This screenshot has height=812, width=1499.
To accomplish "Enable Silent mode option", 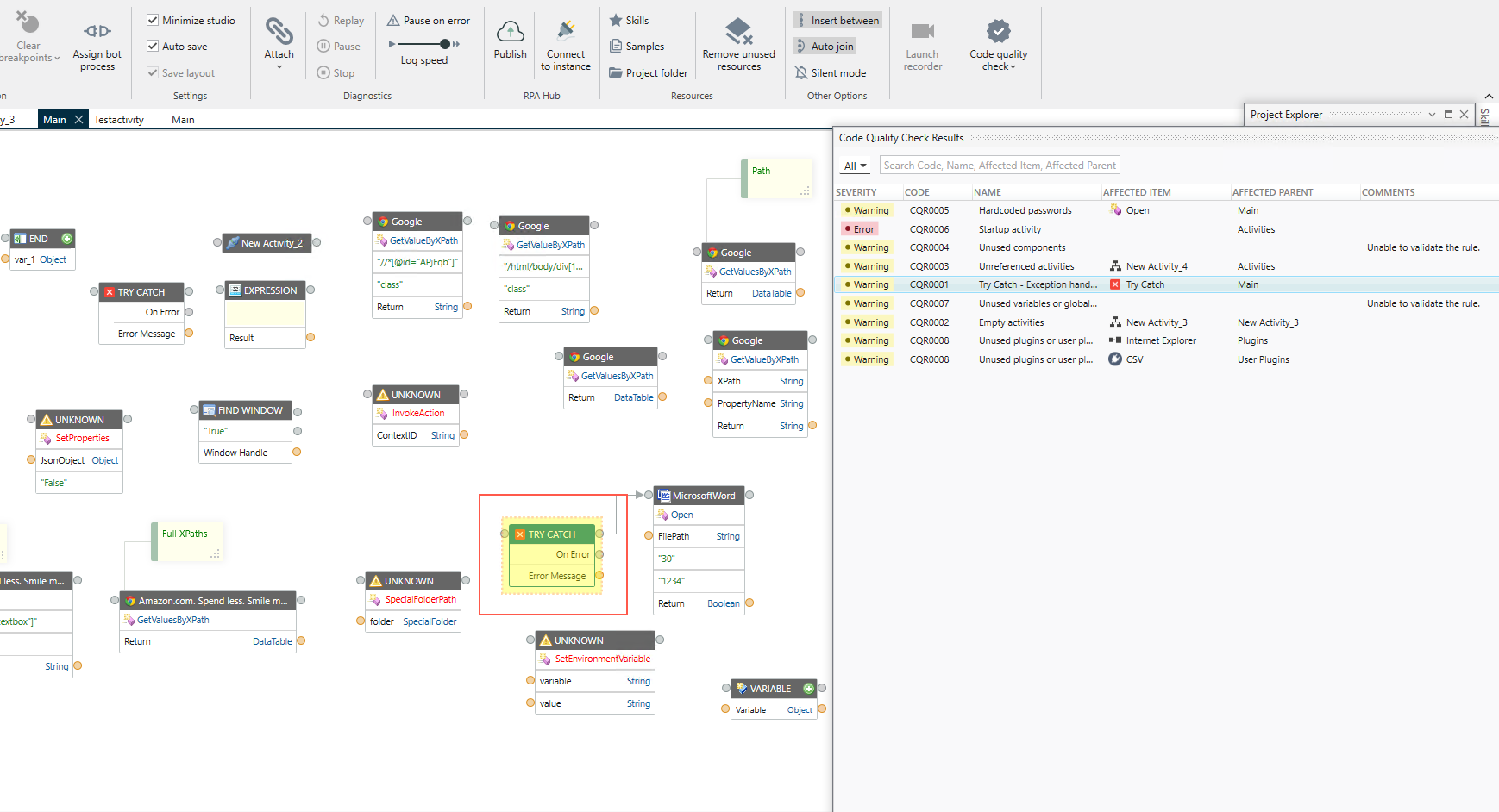I will (831, 72).
